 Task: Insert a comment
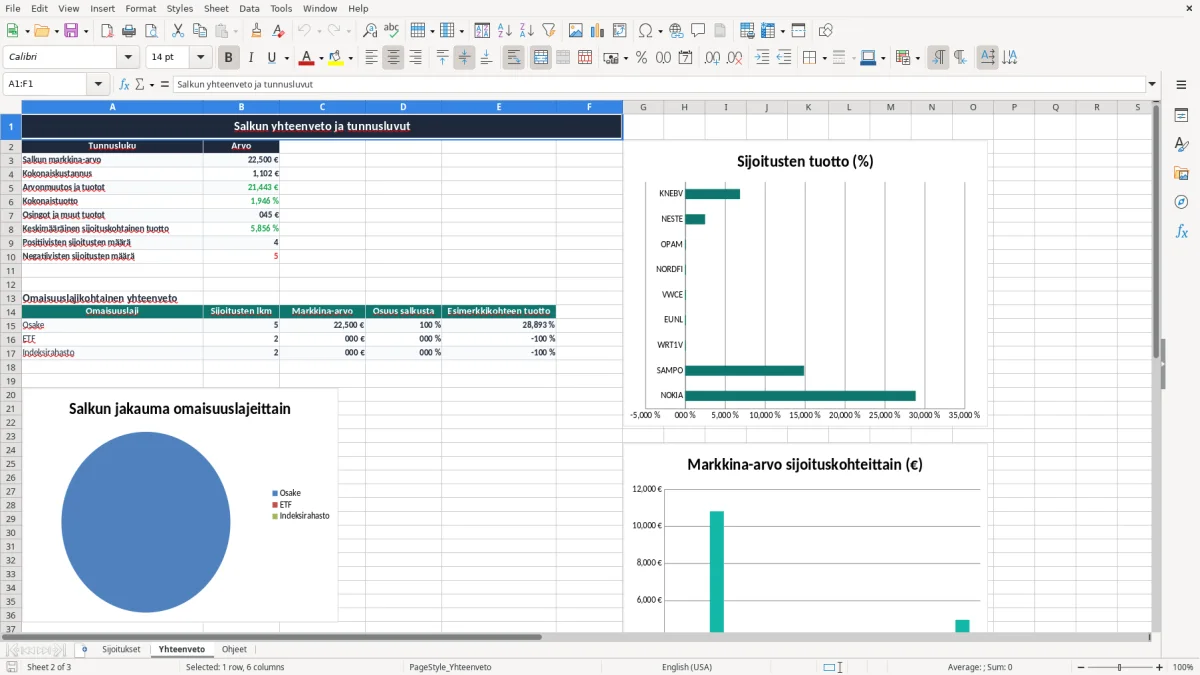(698, 31)
